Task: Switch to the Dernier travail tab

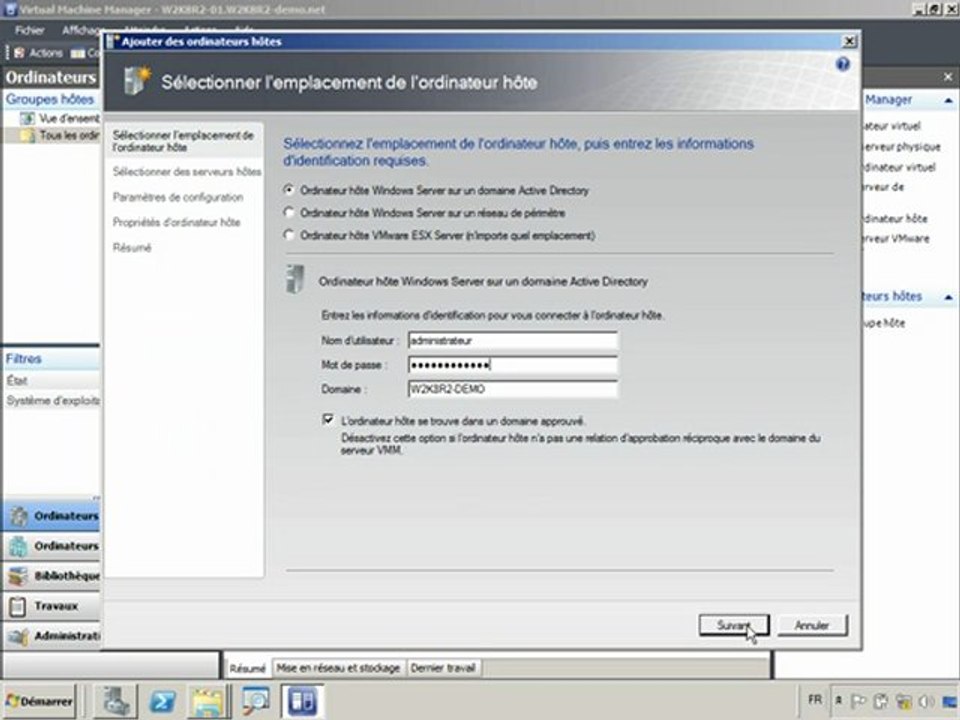Action: click(x=443, y=668)
